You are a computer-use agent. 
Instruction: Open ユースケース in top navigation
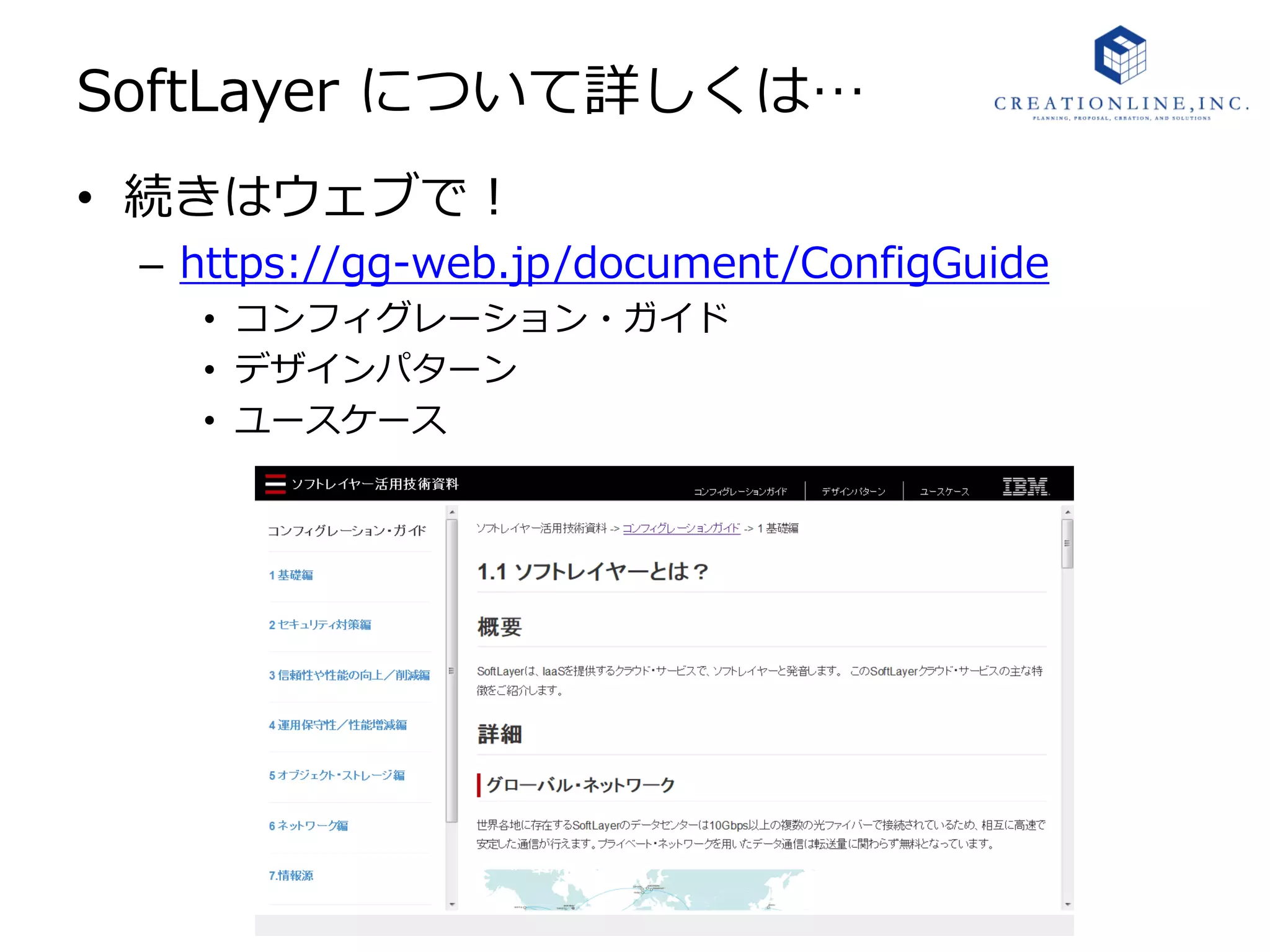(x=944, y=491)
